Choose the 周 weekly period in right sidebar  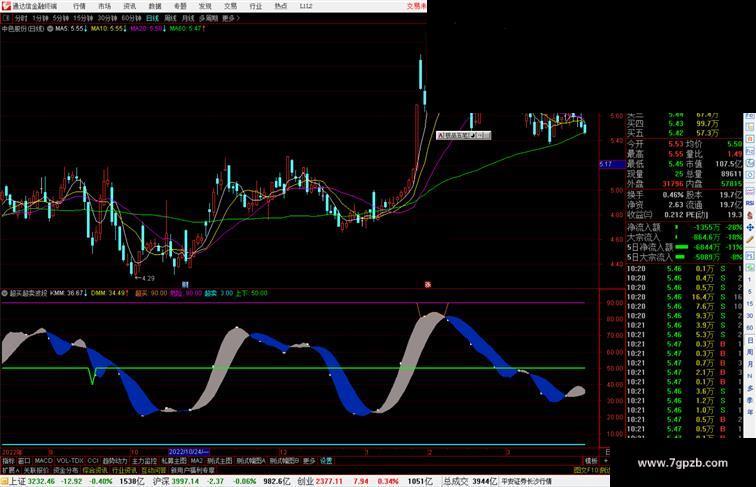click(x=750, y=352)
